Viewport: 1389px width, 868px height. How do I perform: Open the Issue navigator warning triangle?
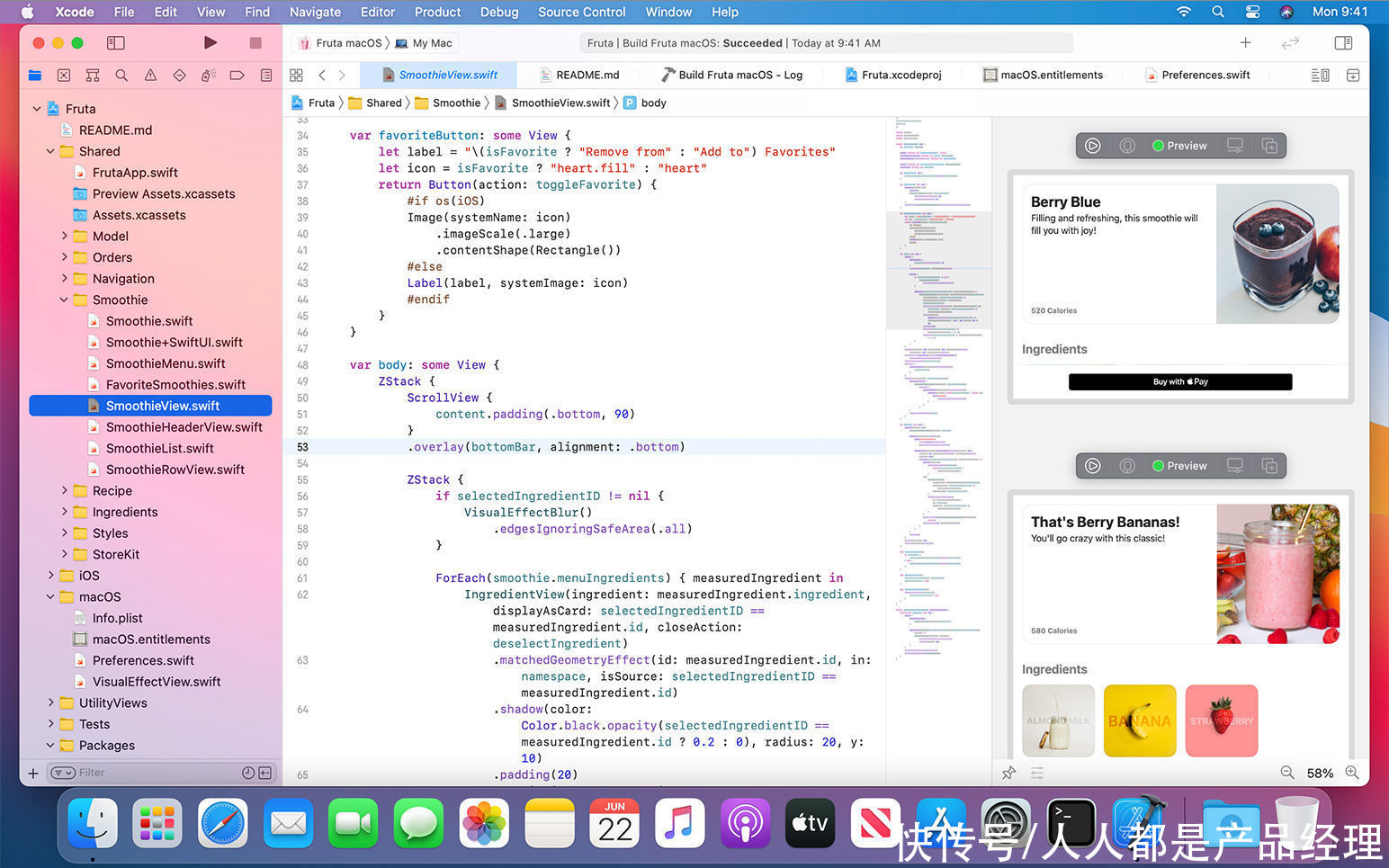pyautogui.click(x=150, y=75)
